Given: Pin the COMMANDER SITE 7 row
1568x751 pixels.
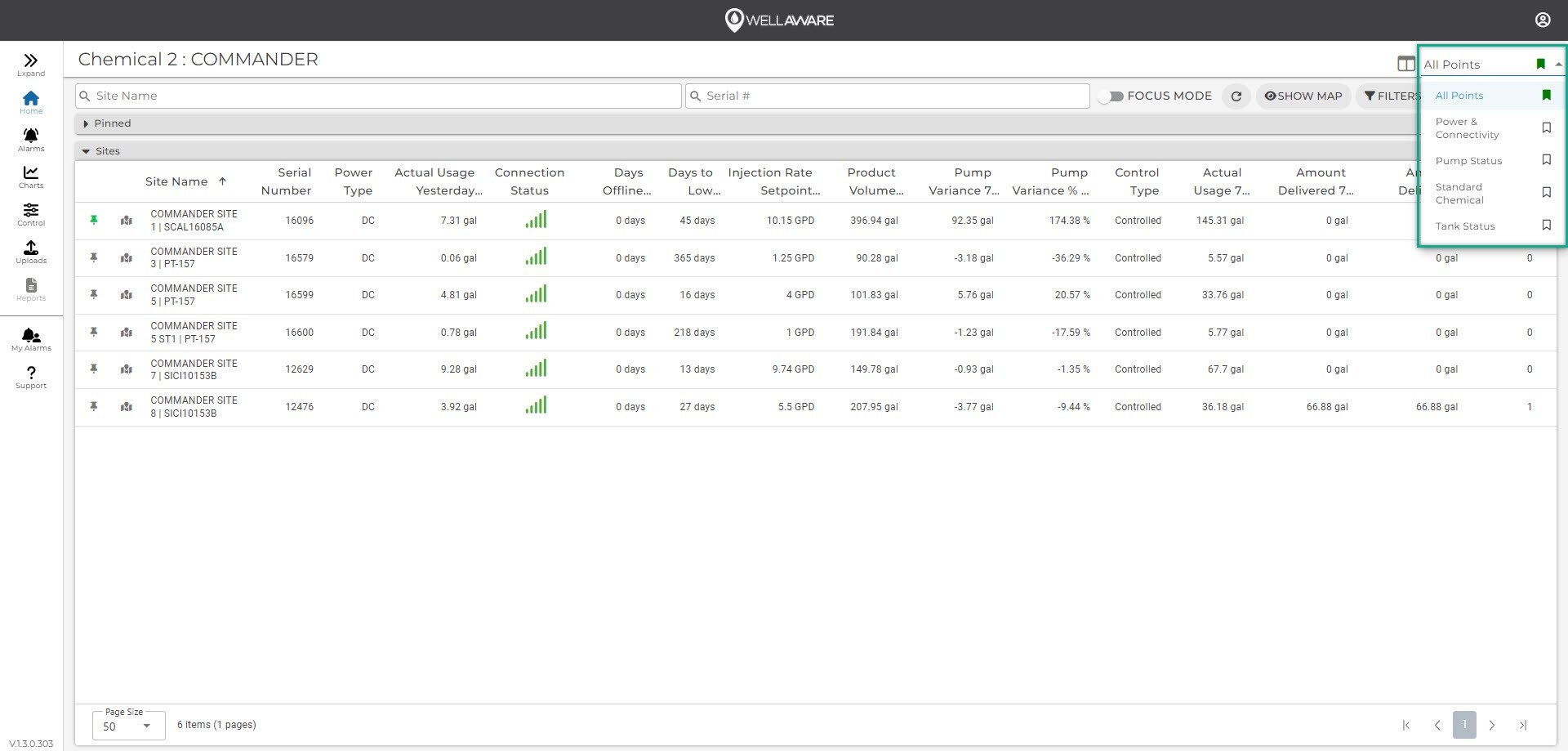Looking at the screenshot, I should click(x=94, y=369).
